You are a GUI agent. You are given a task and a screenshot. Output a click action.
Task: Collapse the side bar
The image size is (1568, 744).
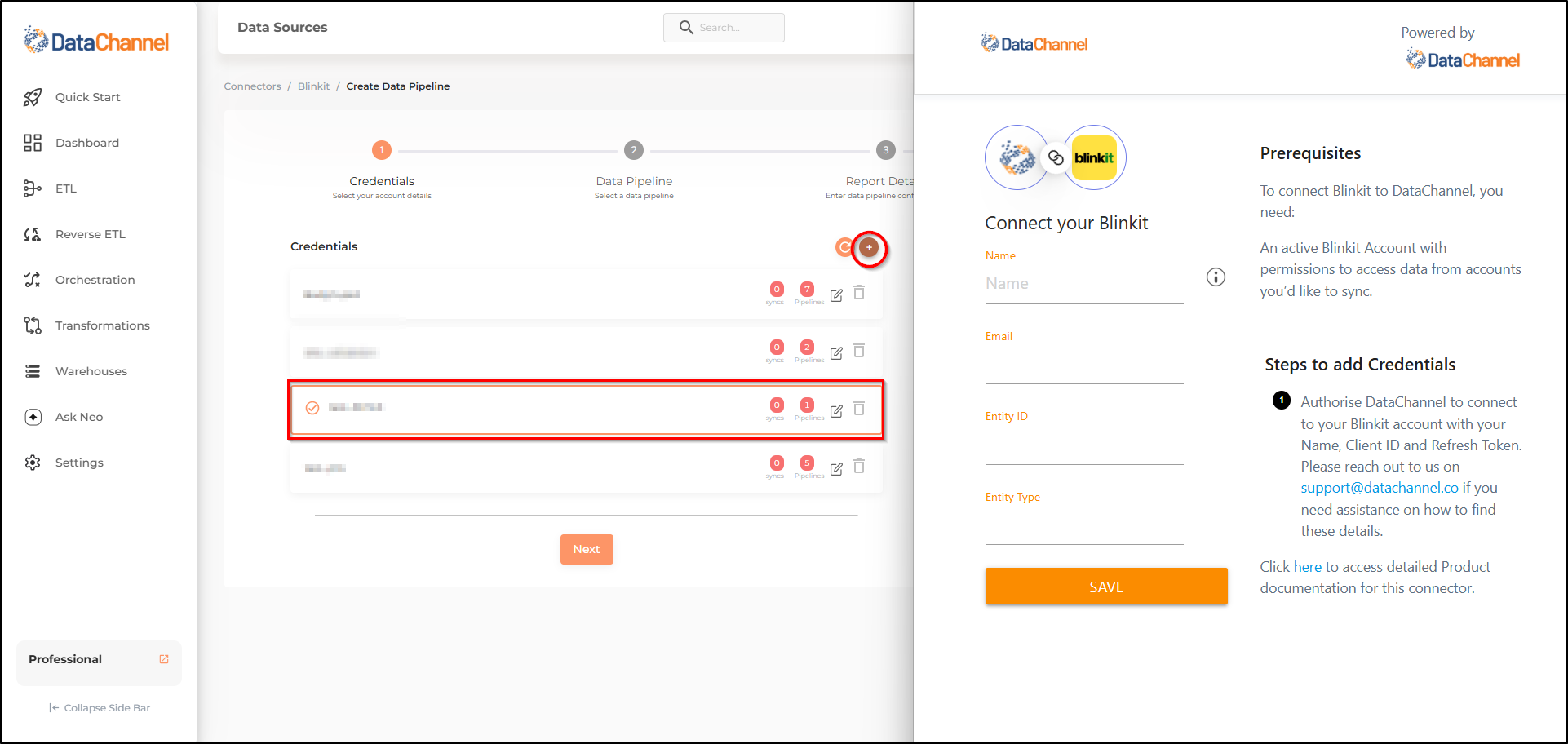coord(100,708)
